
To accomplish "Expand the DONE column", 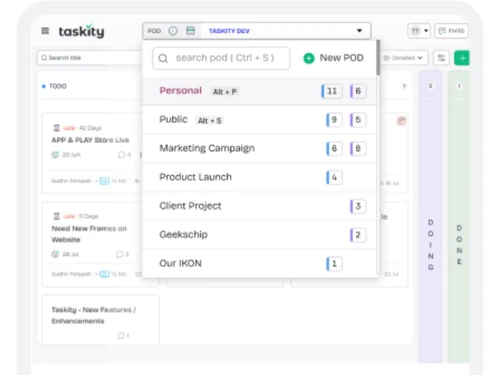I will pyautogui.click(x=459, y=217).
